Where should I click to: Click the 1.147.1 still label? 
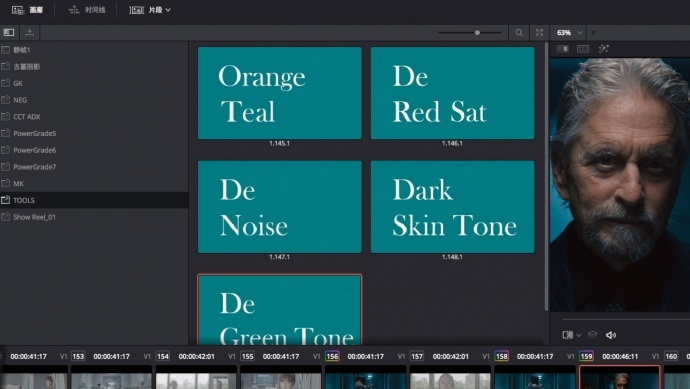279,257
